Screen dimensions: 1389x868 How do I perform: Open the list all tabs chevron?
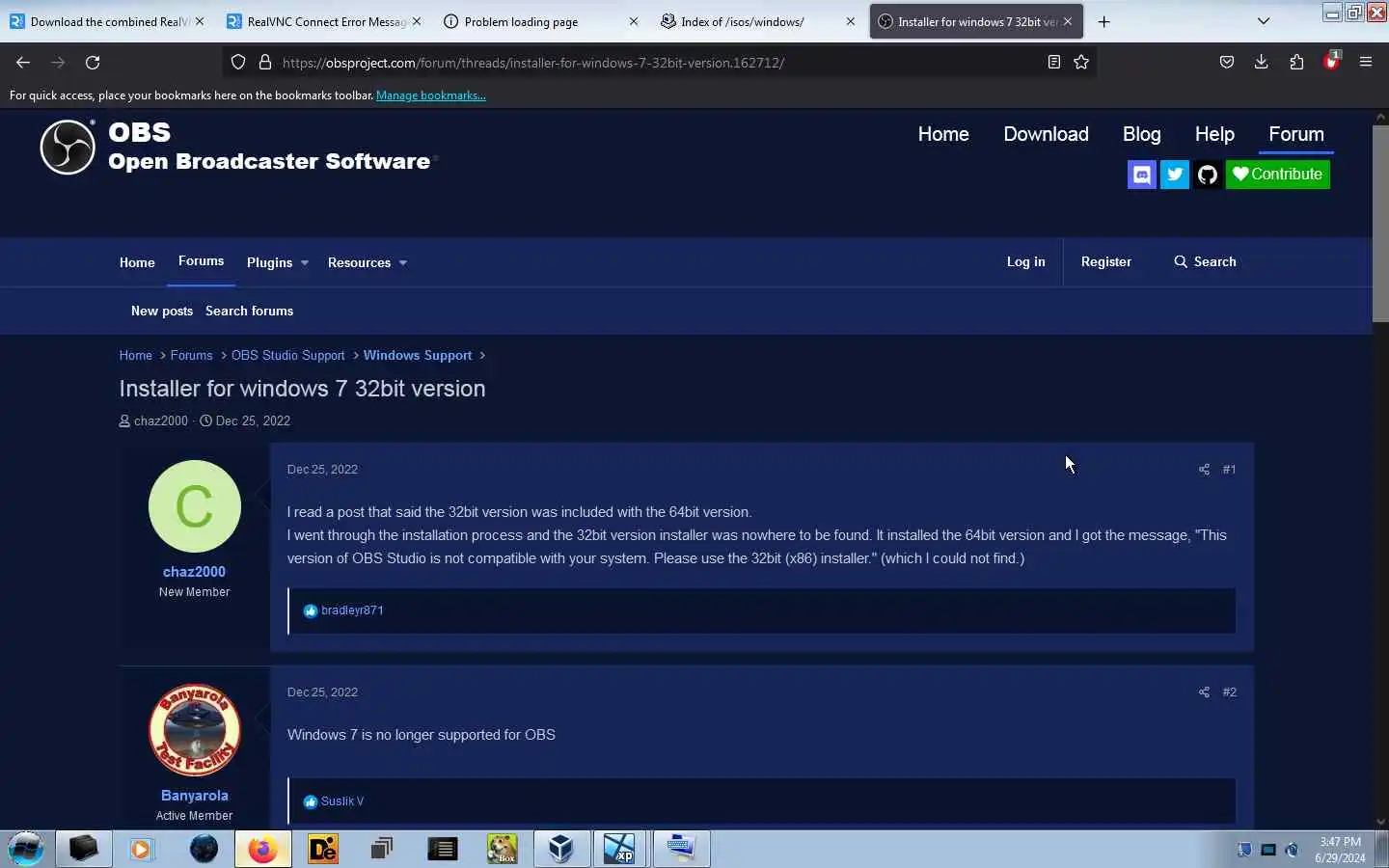[1264, 21]
